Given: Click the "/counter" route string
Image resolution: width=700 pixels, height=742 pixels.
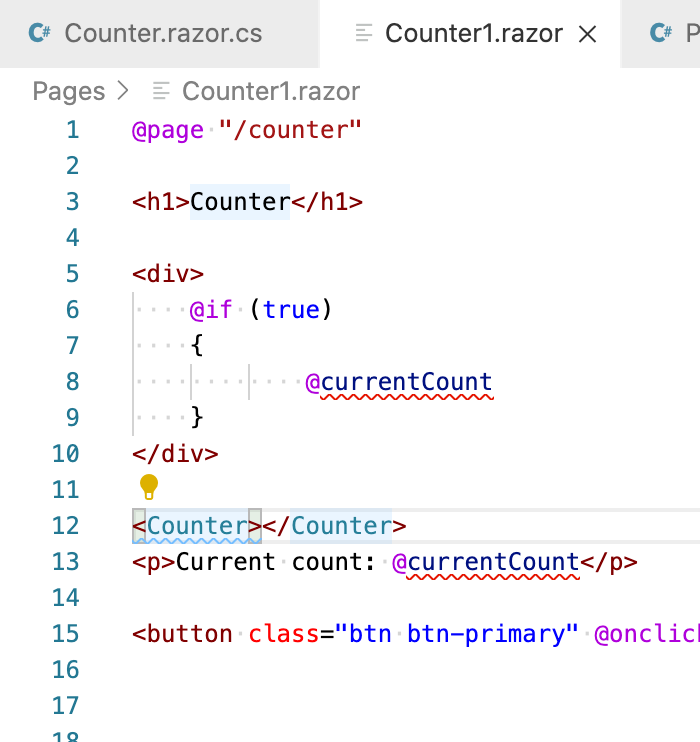Looking at the screenshot, I should coord(291,130).
